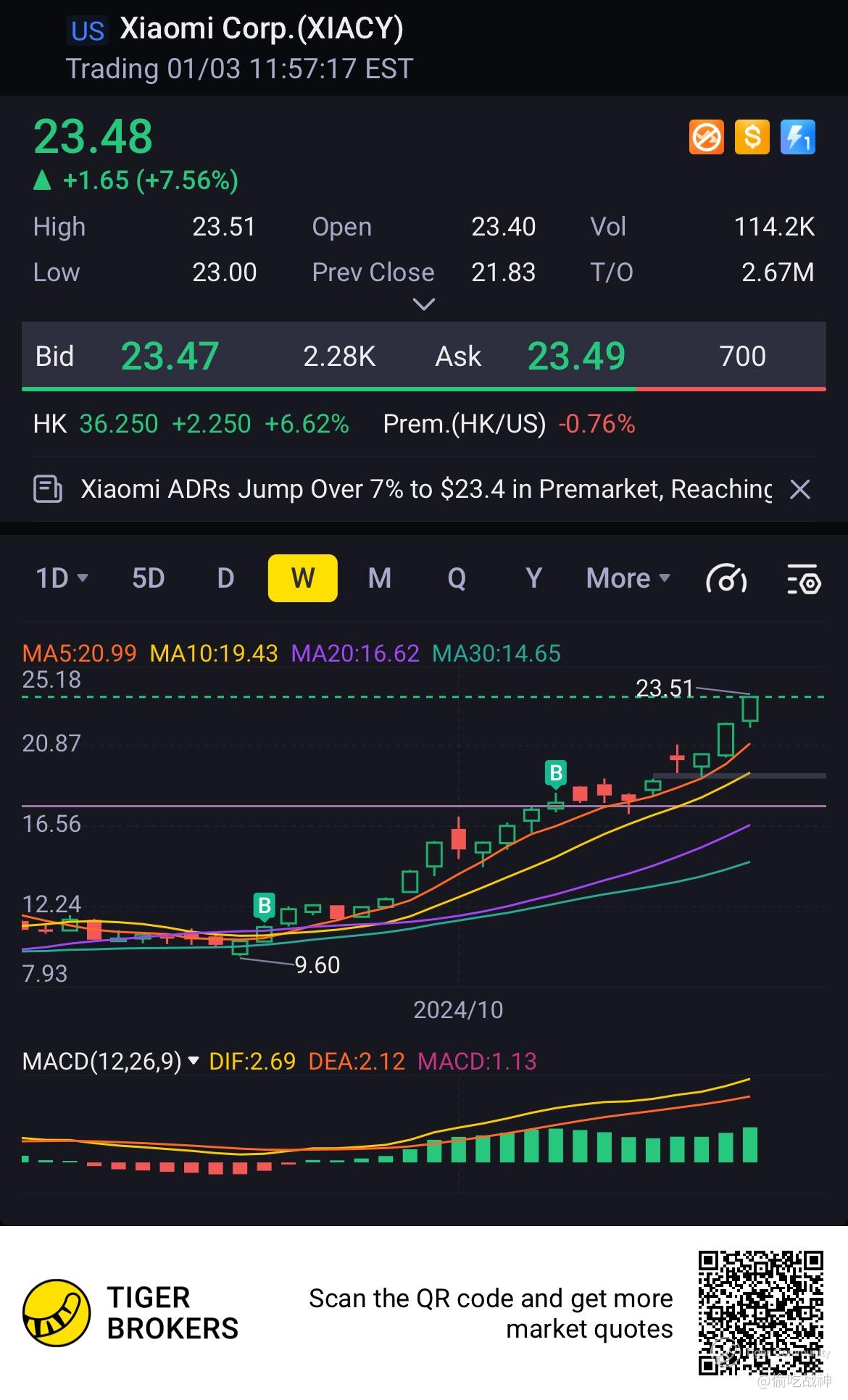Tap the Prev Close 21.83 value
This screenshot has height=1400, width=848.
(504, 272)
